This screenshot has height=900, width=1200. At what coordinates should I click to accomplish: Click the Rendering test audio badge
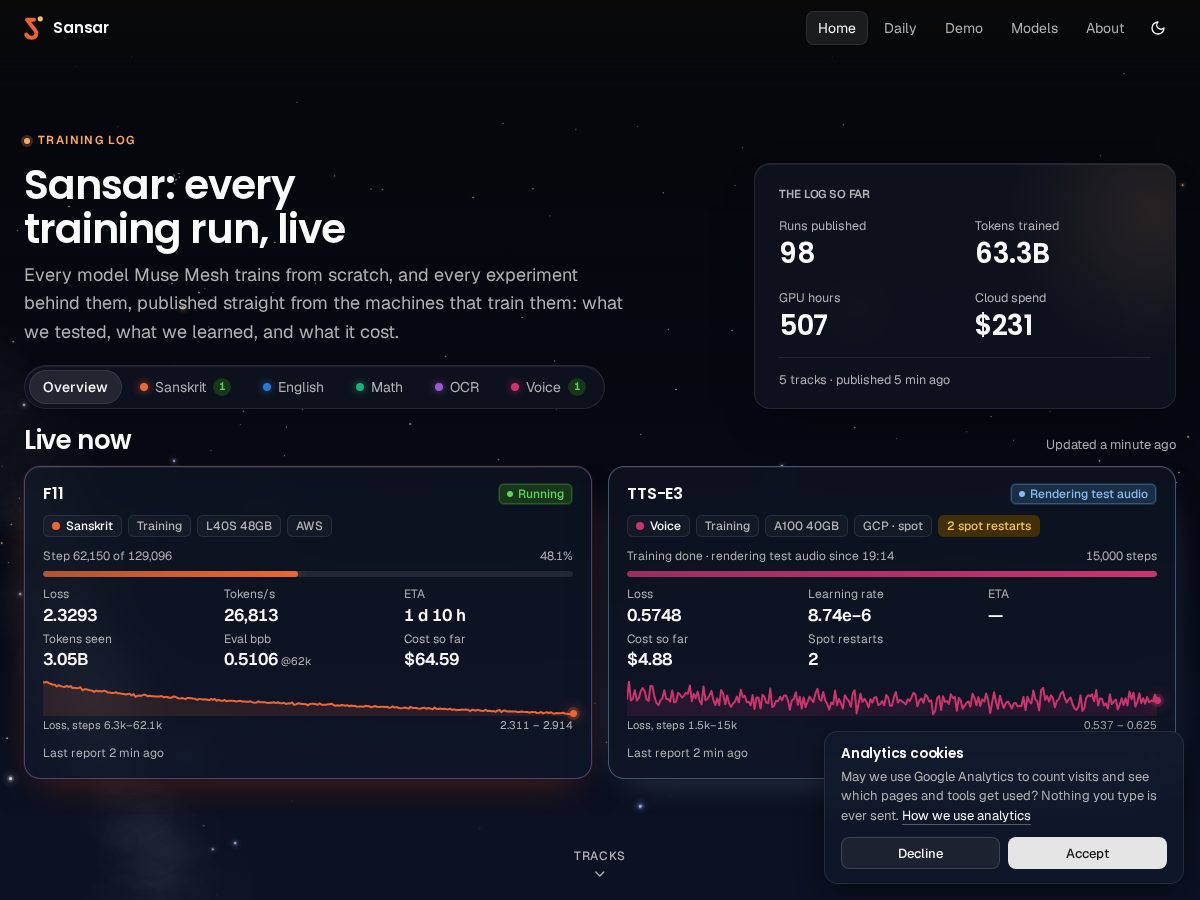point(1083,494)
